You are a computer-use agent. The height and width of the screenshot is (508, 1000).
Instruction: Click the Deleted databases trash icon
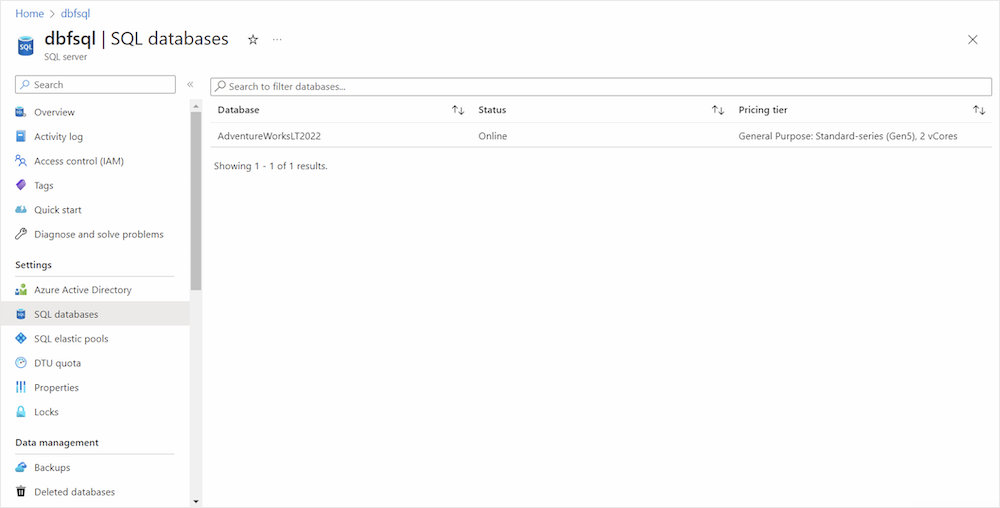21,492
